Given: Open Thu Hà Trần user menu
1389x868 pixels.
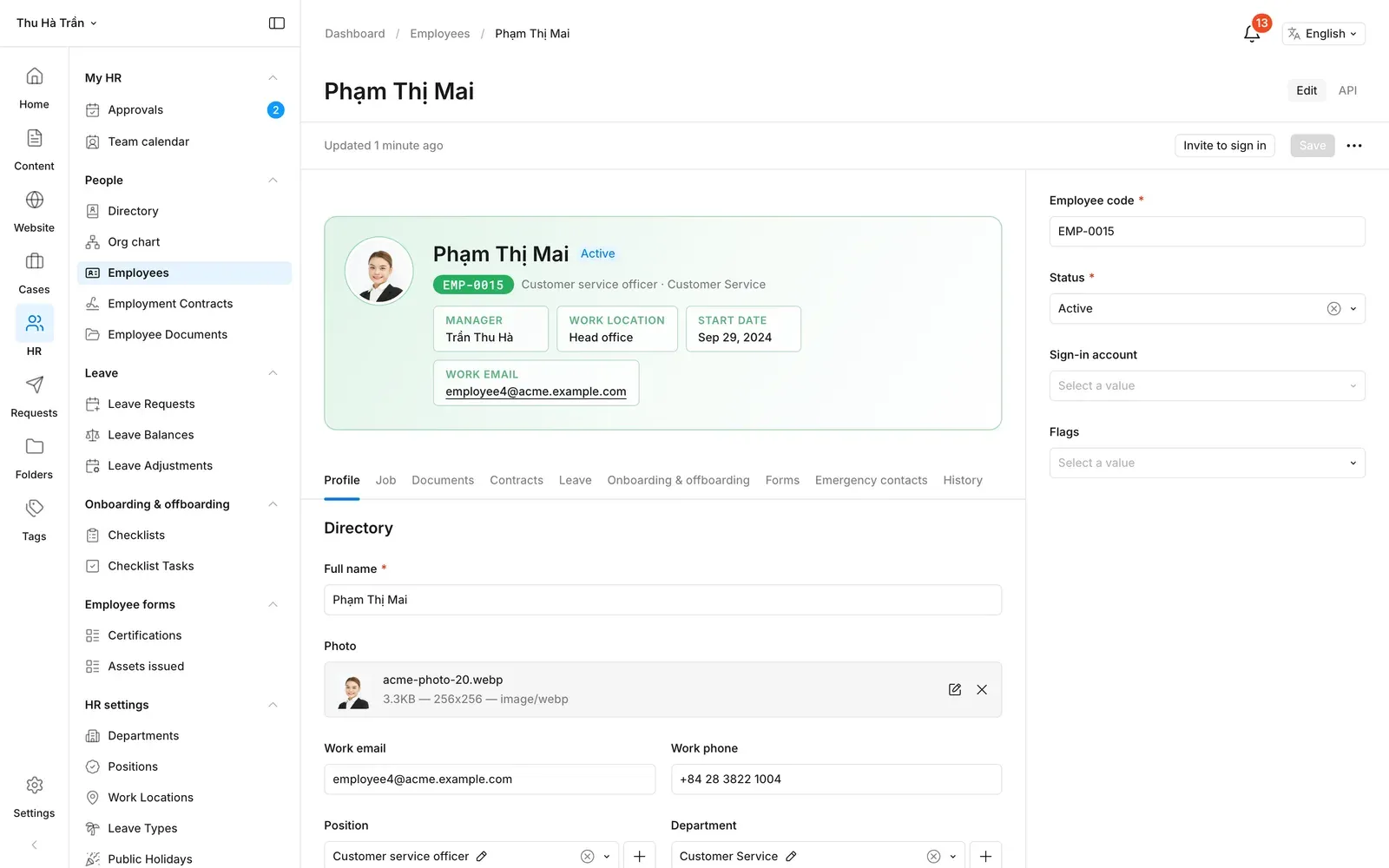Looking at the screenshot, I should coord(57,23).
